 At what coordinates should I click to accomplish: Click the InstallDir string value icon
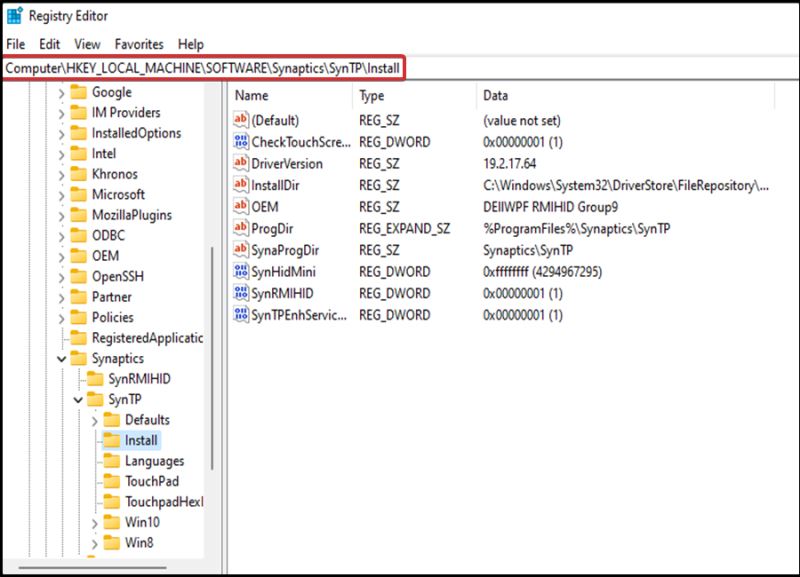tap(240, 185)
